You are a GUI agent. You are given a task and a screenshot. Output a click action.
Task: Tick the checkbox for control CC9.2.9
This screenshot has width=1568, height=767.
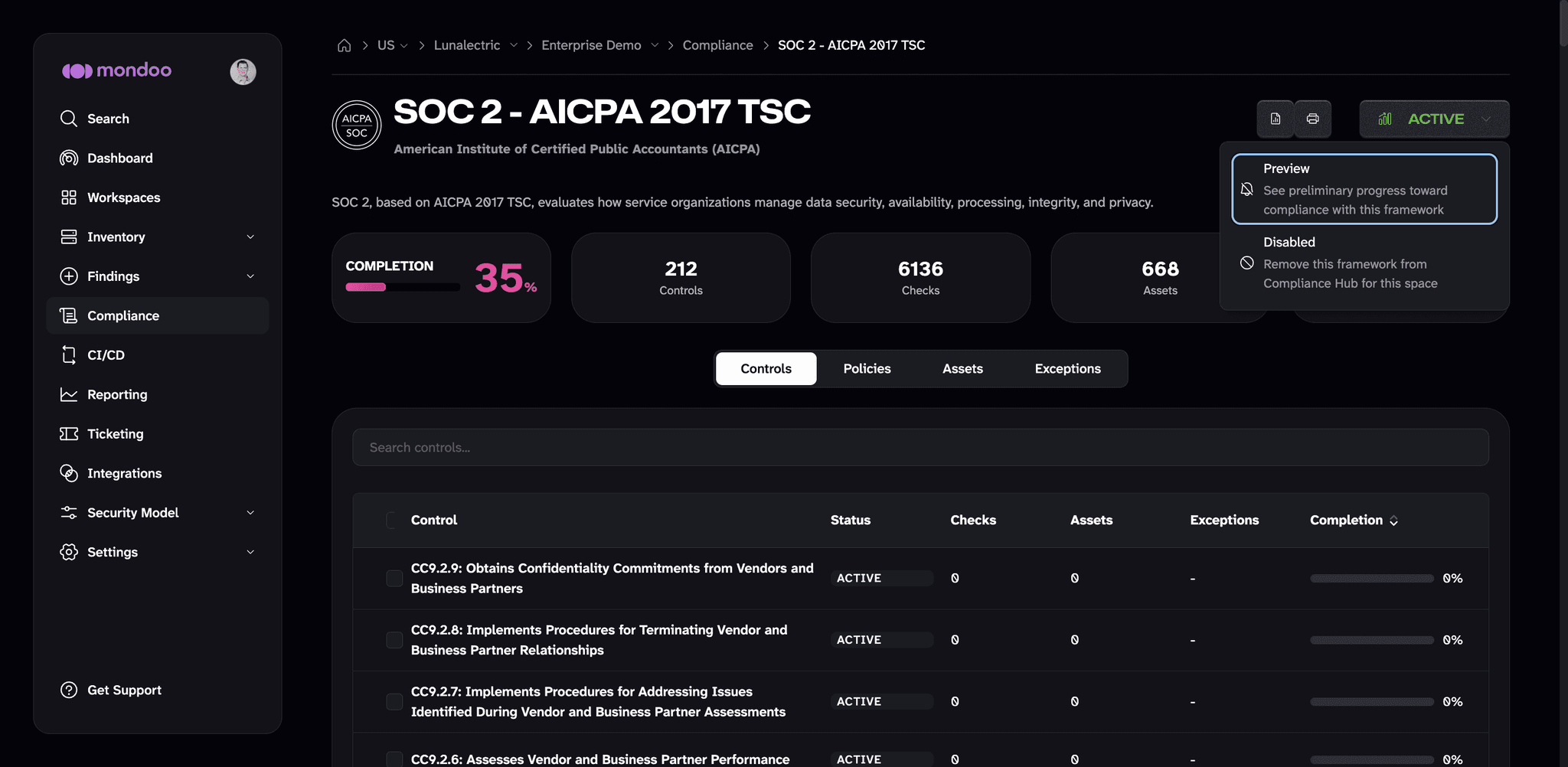coord(394,578)
